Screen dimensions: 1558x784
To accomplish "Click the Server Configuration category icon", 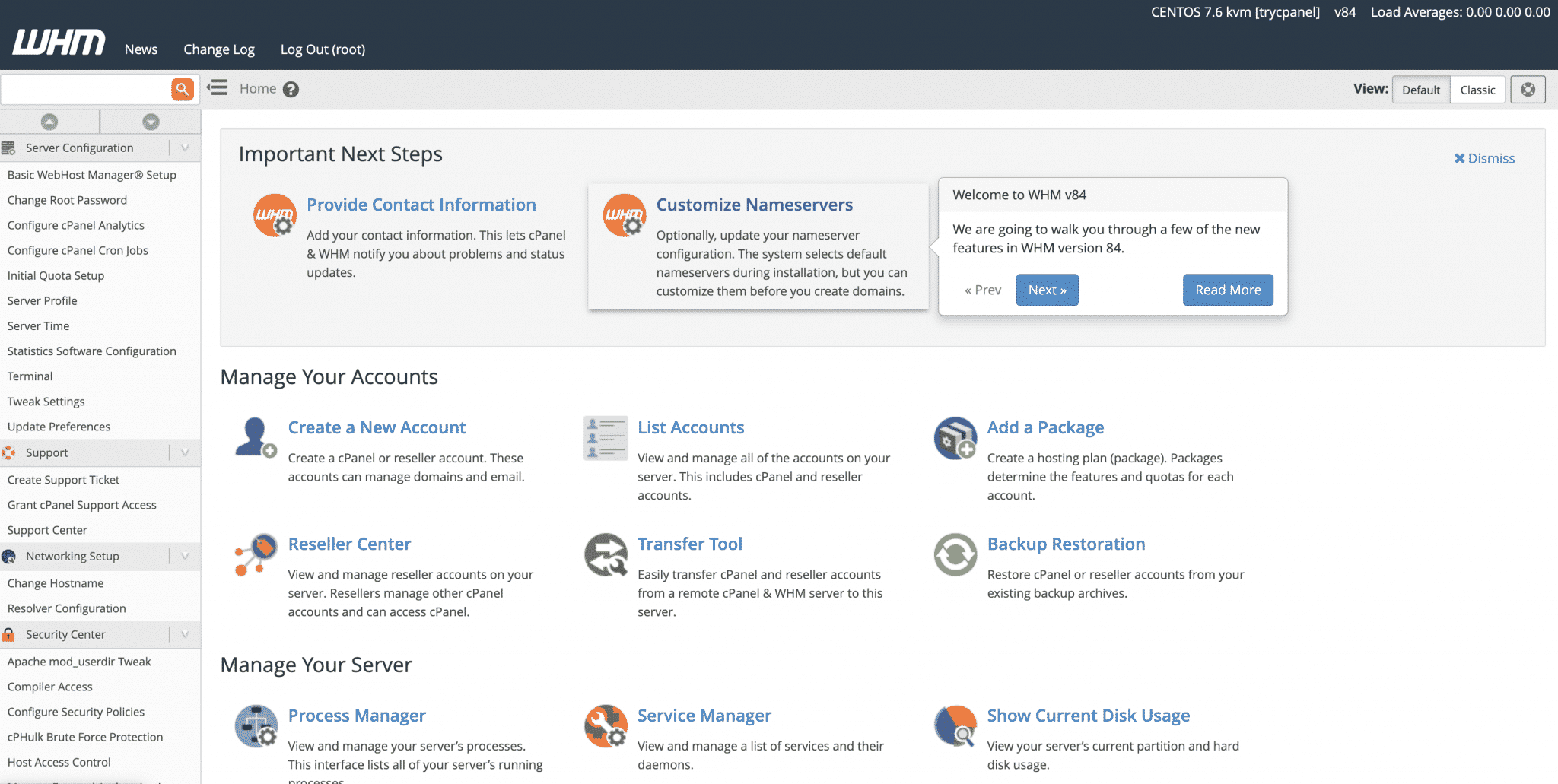I will pos(9,148).
